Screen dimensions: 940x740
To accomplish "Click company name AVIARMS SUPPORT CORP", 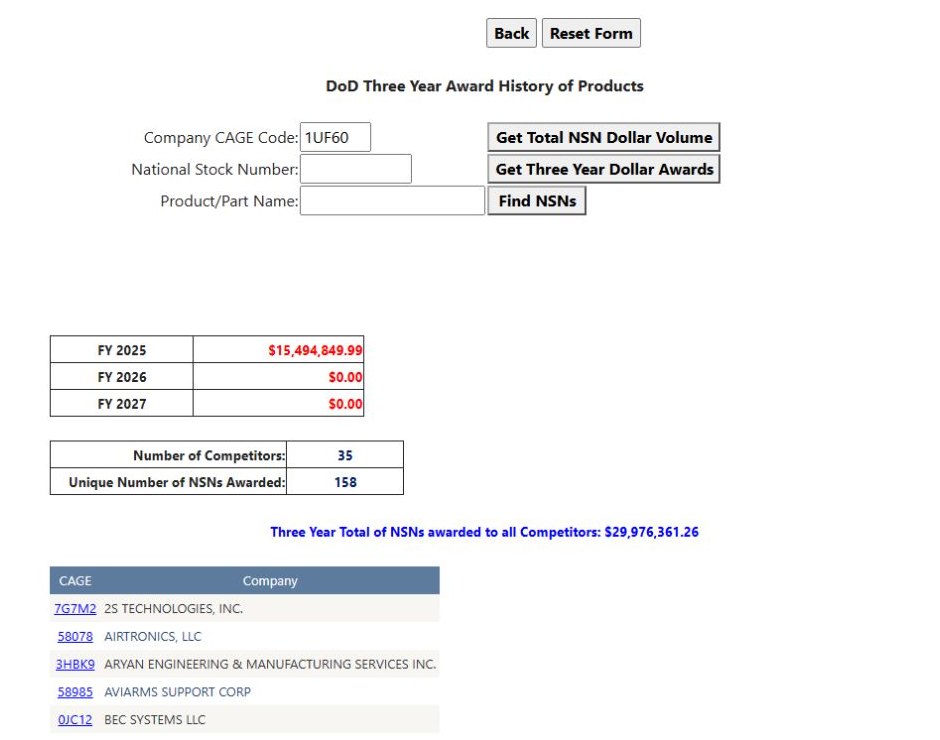I will 177,692.
